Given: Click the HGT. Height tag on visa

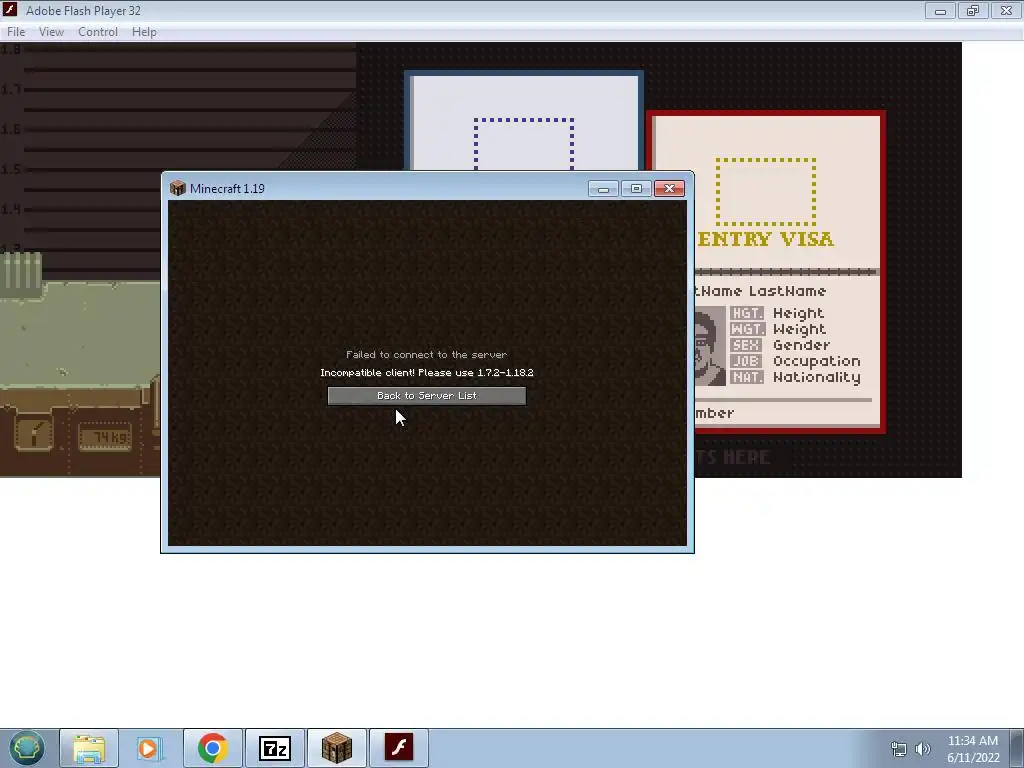Looking at the screenshot, I should [x=747, y=313].
